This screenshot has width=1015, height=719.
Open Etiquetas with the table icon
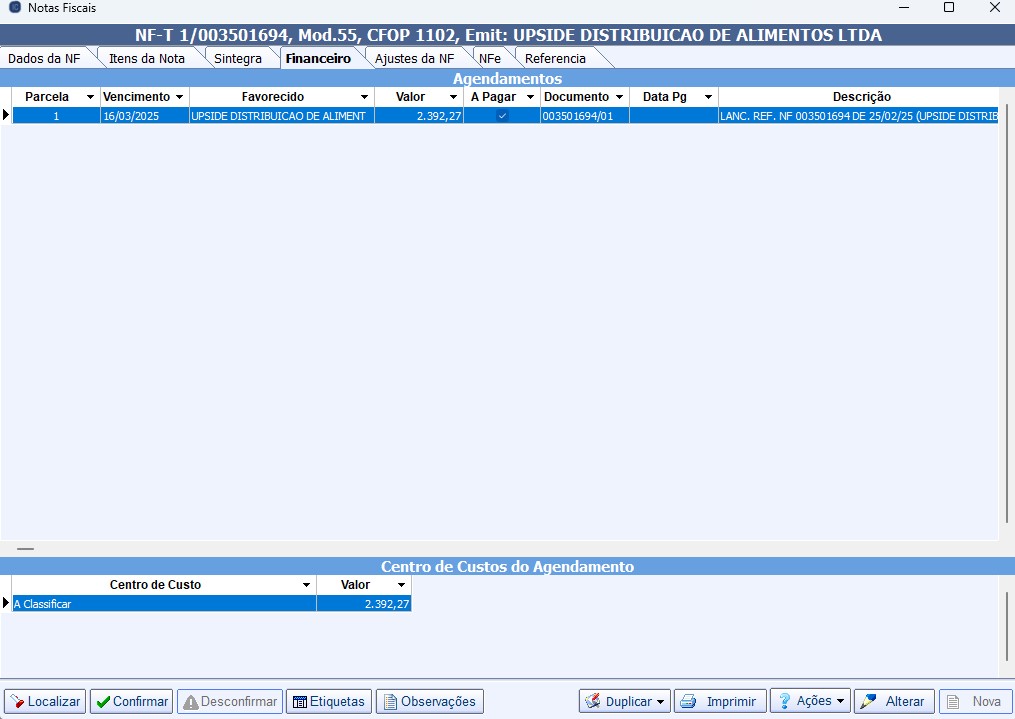(x=329, y=701)
